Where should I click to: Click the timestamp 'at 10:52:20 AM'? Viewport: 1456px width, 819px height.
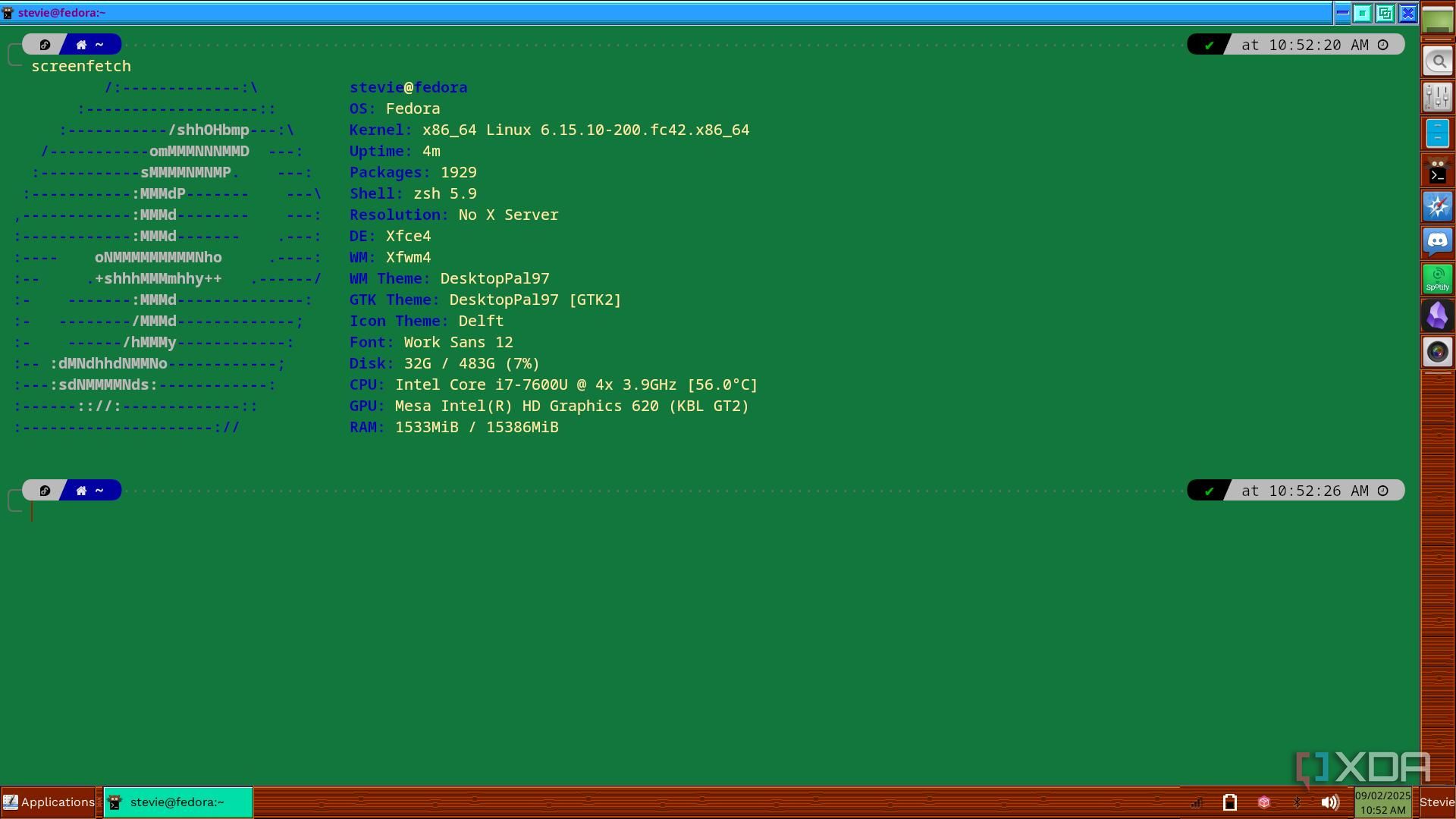coord(1305,45)
